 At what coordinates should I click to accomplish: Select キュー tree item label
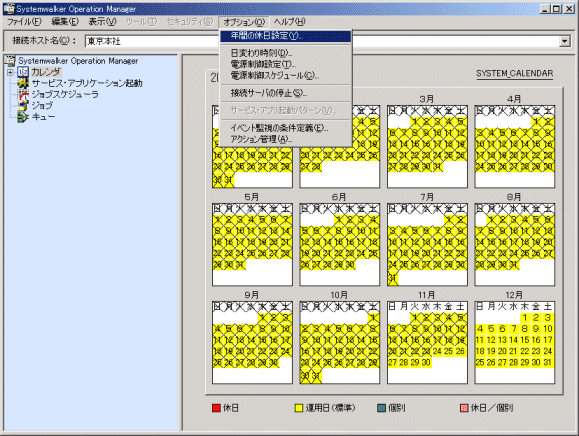43,117
